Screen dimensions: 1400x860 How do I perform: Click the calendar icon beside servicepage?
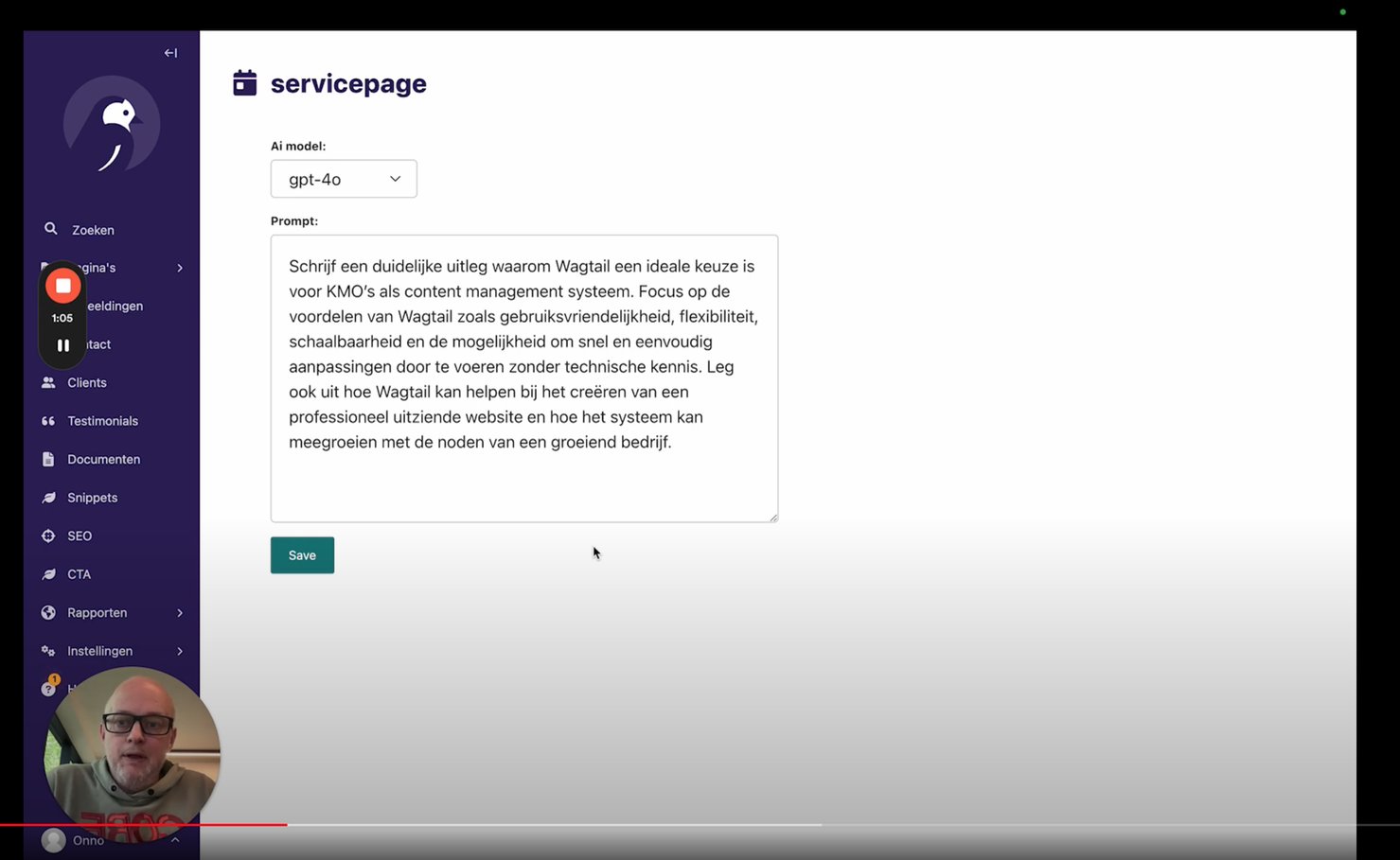tap(245, 82)
